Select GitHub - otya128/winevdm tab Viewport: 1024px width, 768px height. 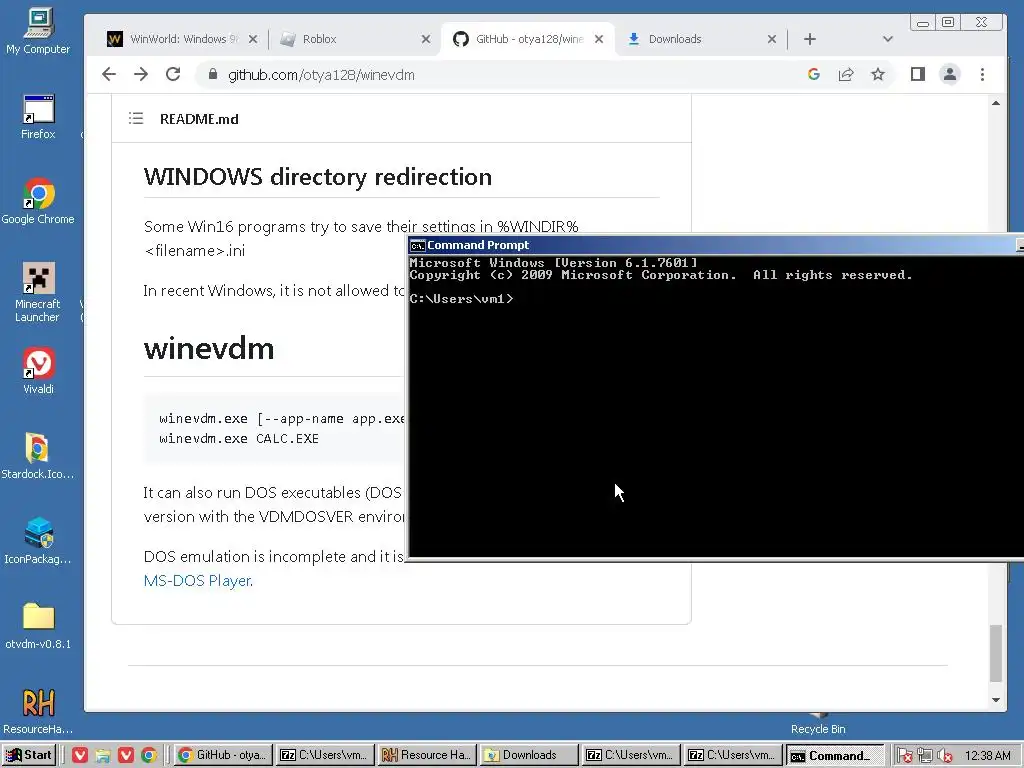(526, 39)
